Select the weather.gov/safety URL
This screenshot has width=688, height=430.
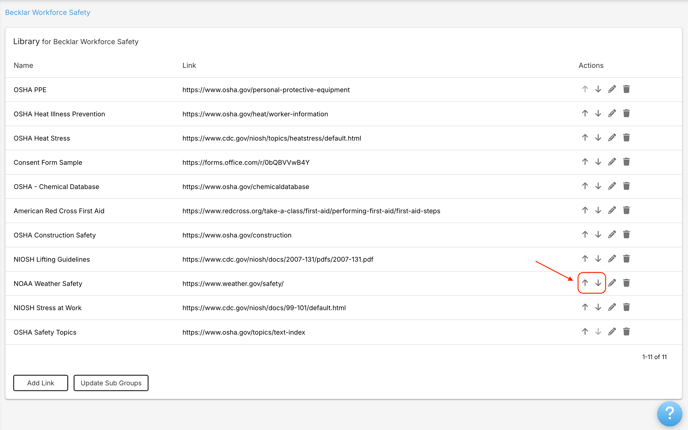233,283
